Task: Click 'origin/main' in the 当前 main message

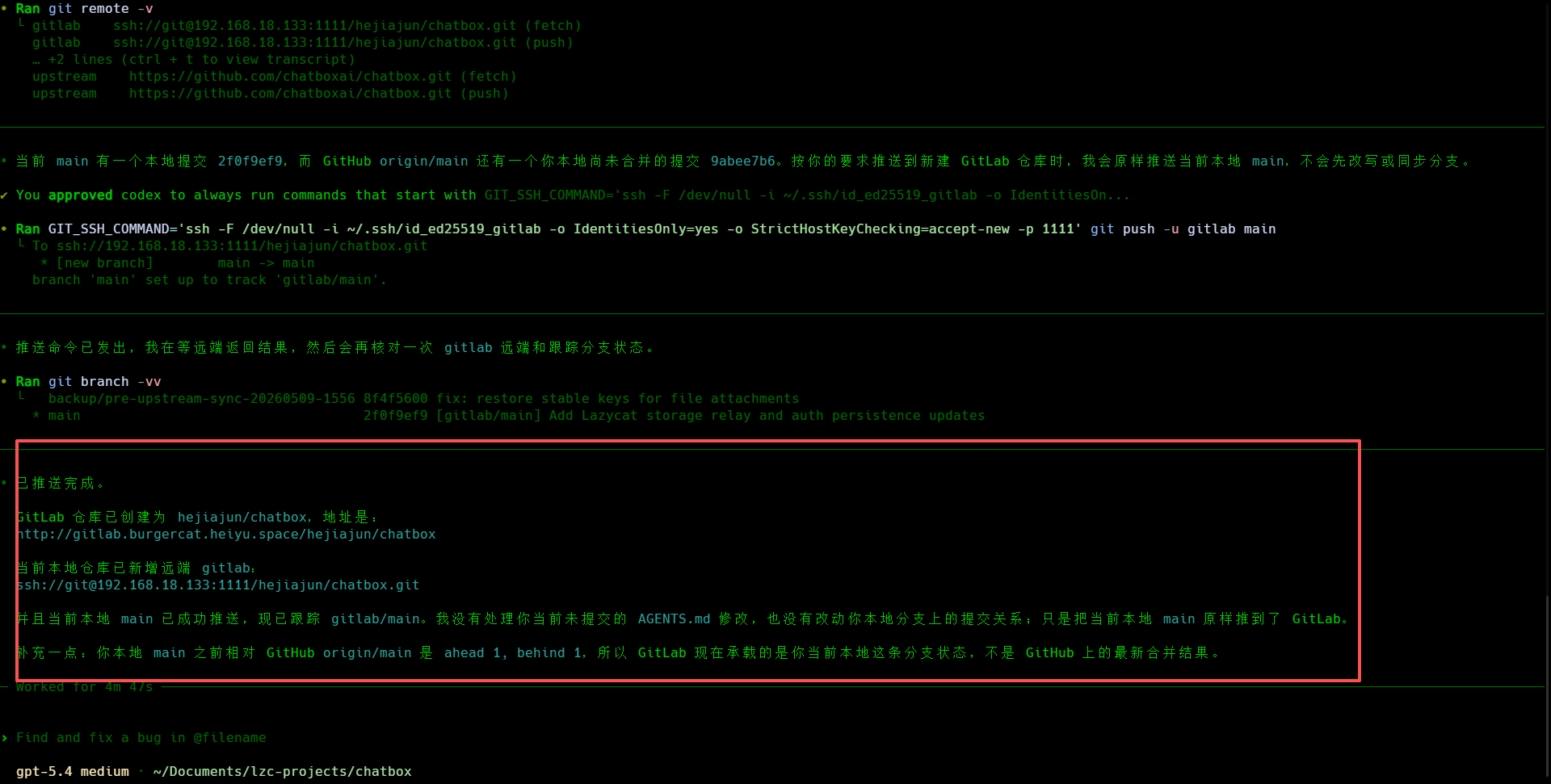Action: click(x=424, y=161)
